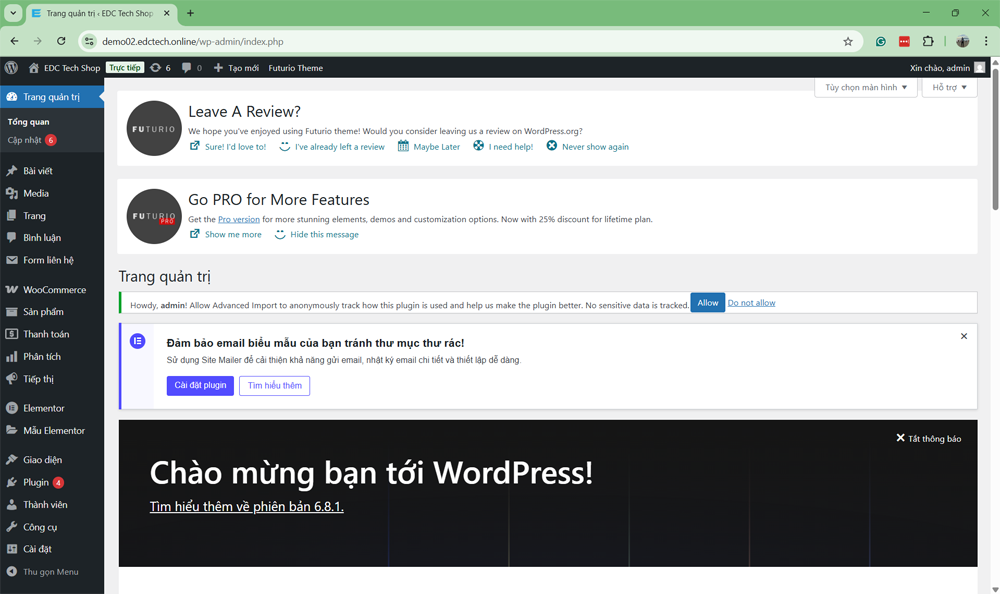Viewport: 1000px width, 594px height.
Task: Expand the Tùy chọn màn hình panel
Action: coord(865,87)
